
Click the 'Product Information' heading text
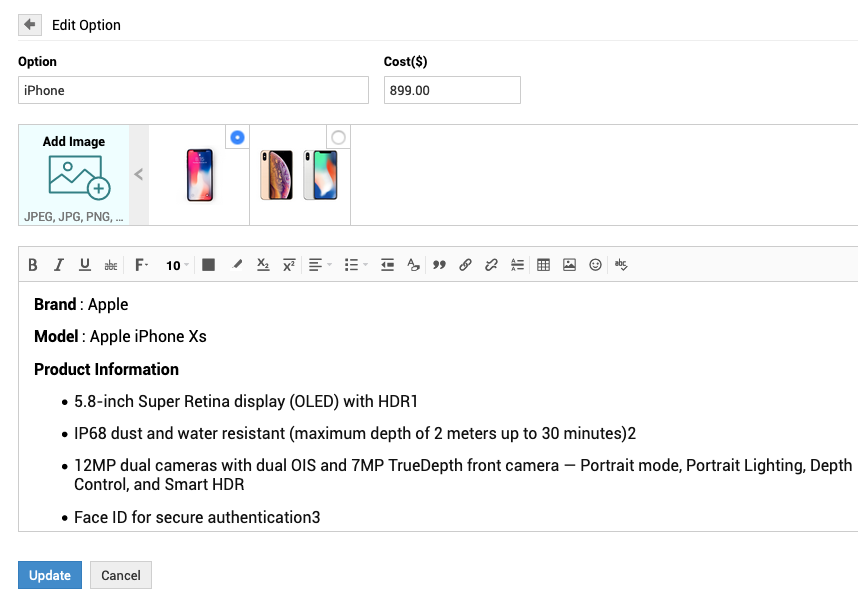[x=106, y=369]
